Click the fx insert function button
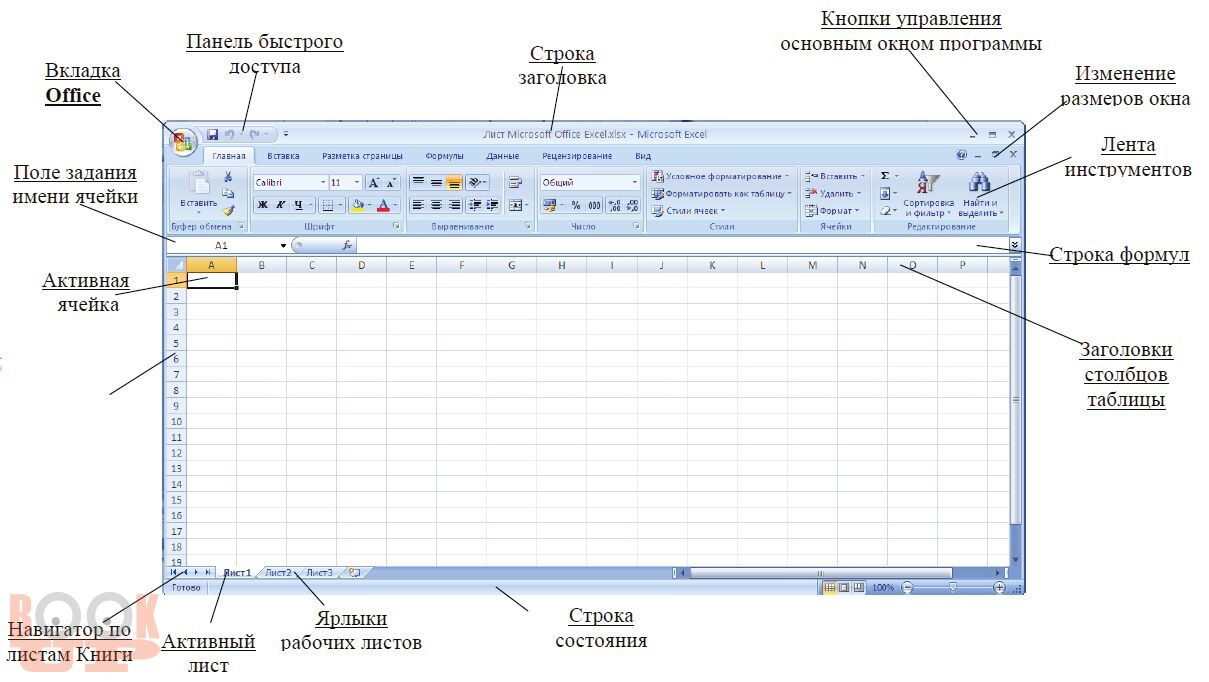 pos(347,245)
